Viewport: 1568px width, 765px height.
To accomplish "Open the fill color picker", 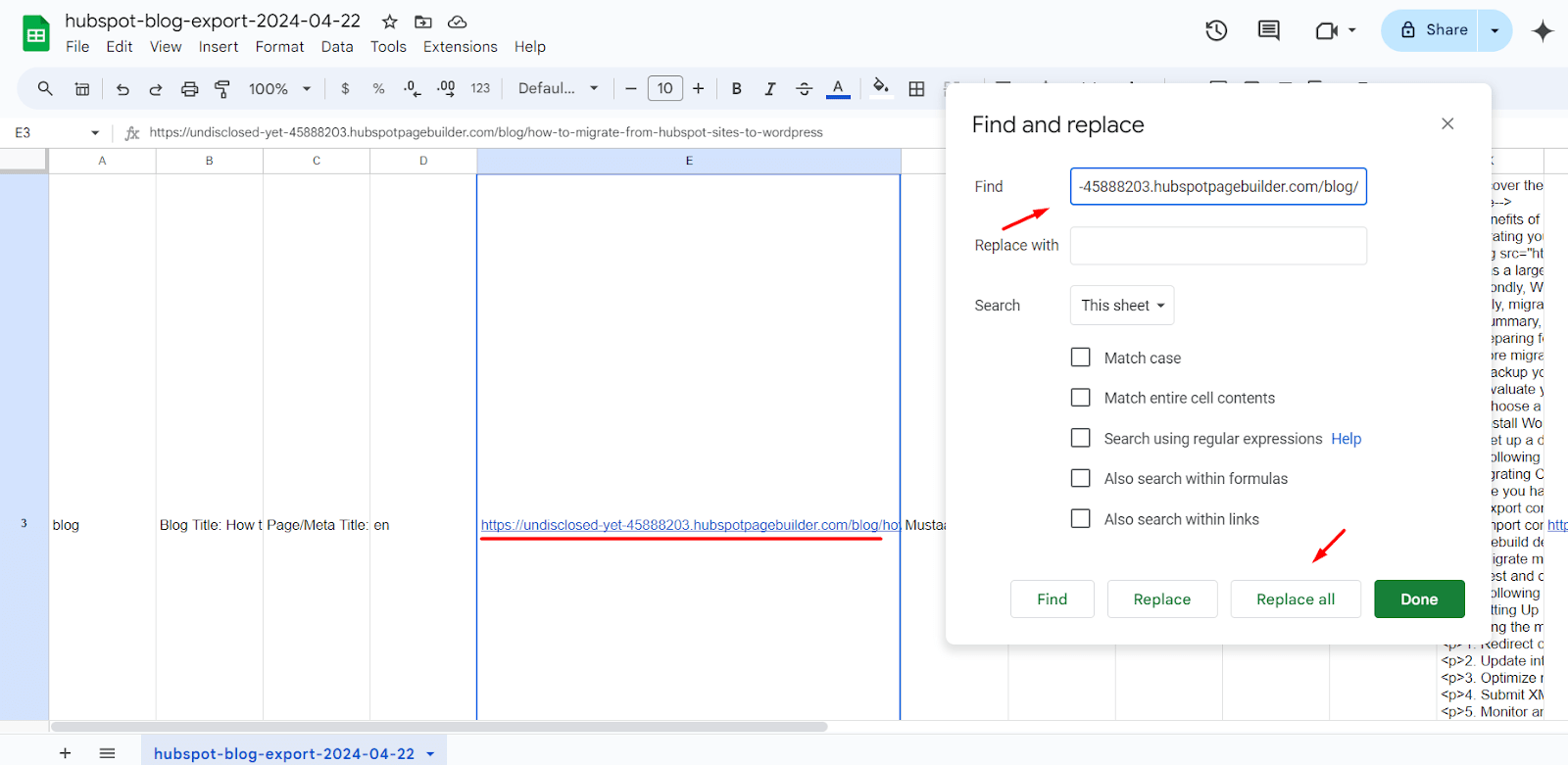I will [880, 88].
